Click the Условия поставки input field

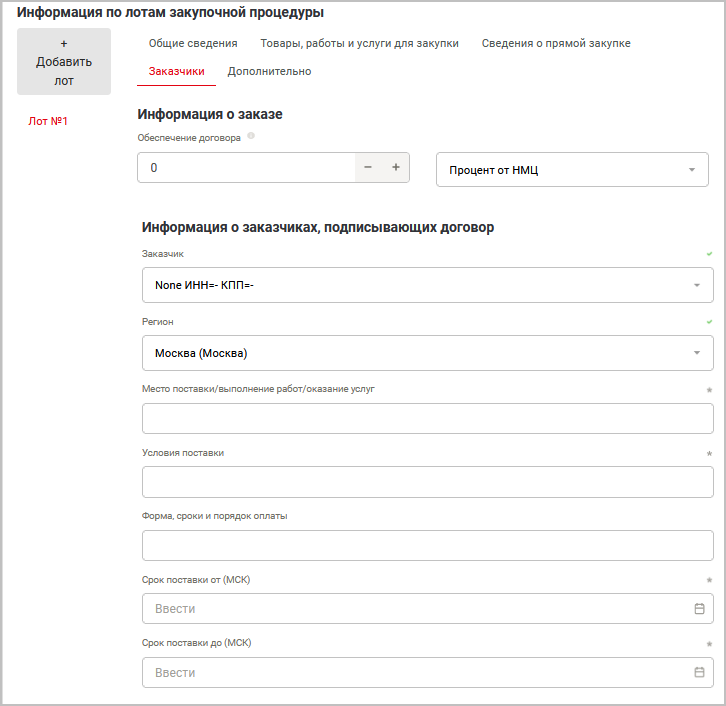pos(427,482)
